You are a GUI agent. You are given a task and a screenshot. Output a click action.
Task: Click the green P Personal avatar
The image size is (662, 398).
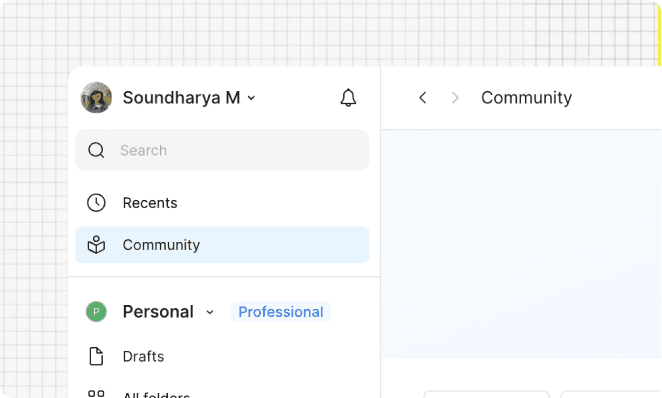(96, 312)
